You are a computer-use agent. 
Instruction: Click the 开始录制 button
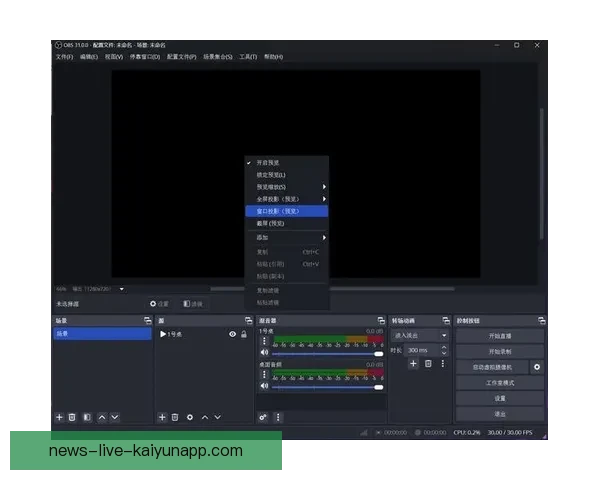point(499,352)
